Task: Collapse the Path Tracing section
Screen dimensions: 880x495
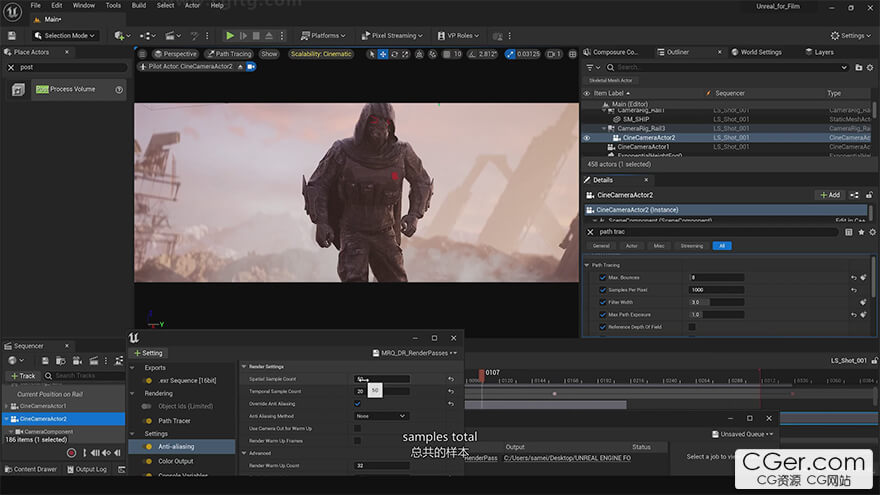Action: point(587,265)
